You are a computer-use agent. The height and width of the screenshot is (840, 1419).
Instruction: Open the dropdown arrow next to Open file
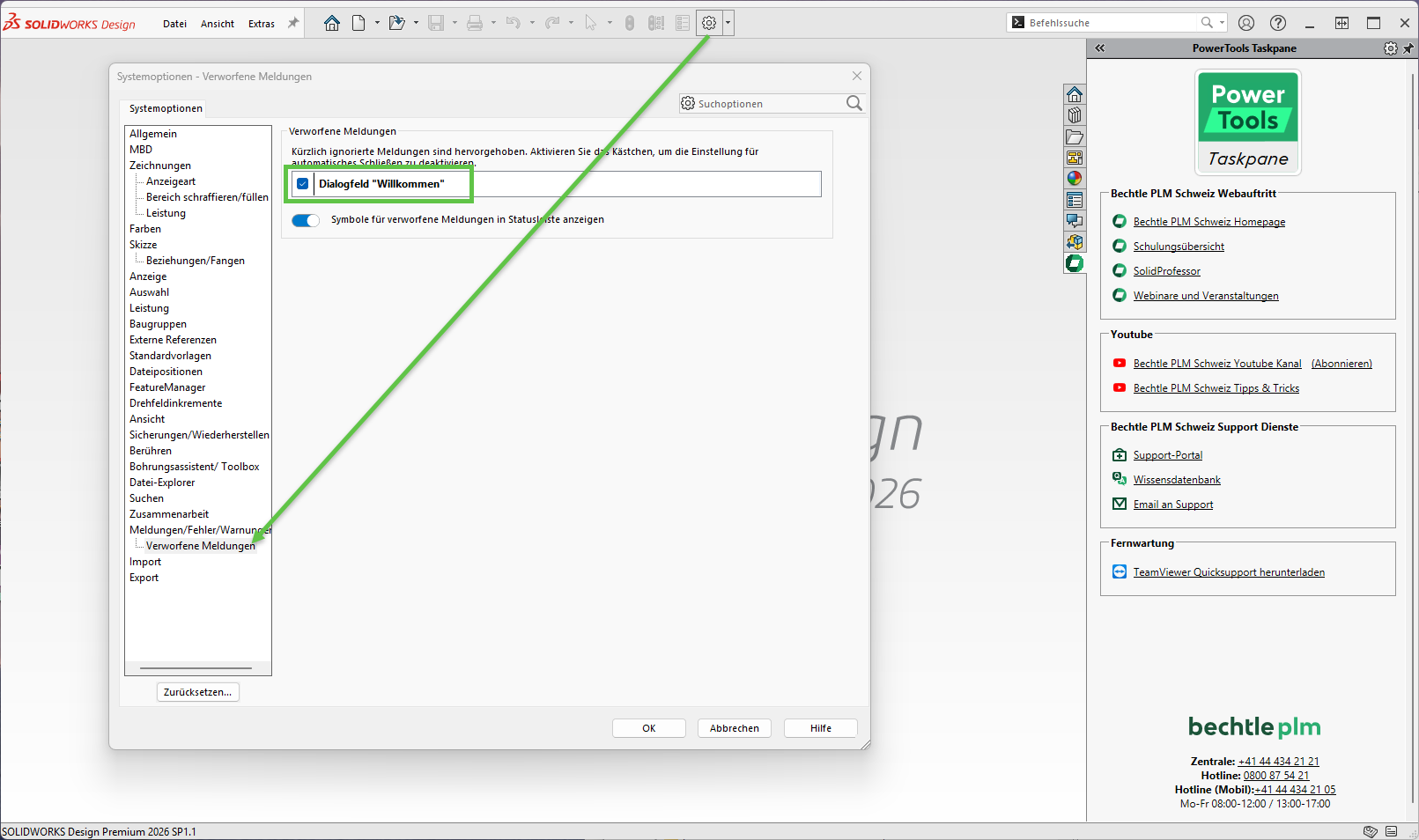point(416,24)
